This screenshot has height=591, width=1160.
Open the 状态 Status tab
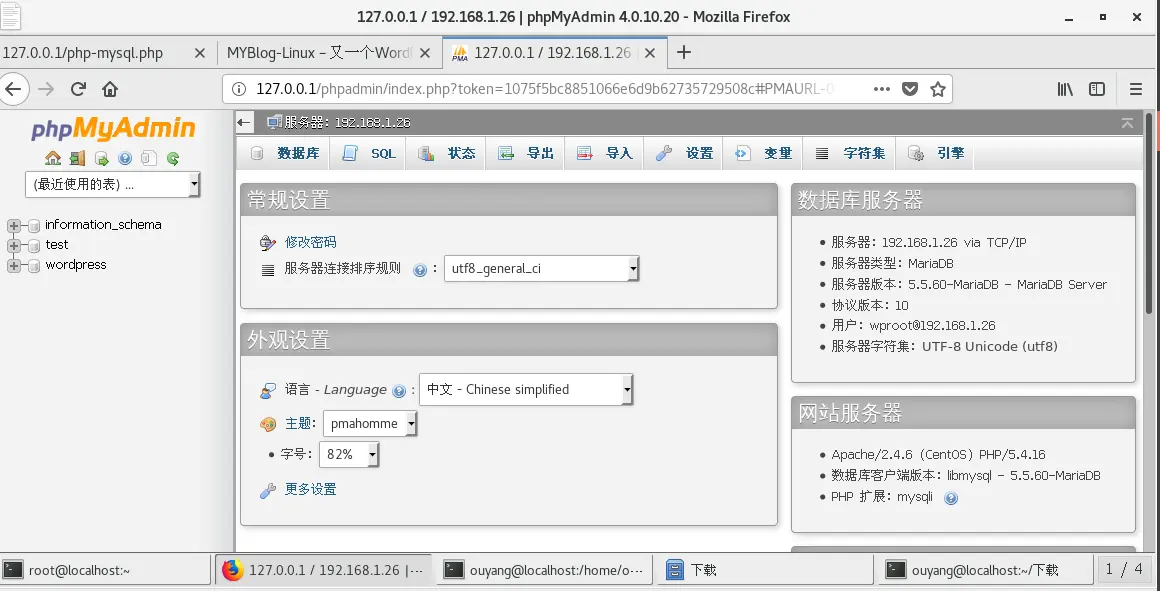tap(447, 153)
